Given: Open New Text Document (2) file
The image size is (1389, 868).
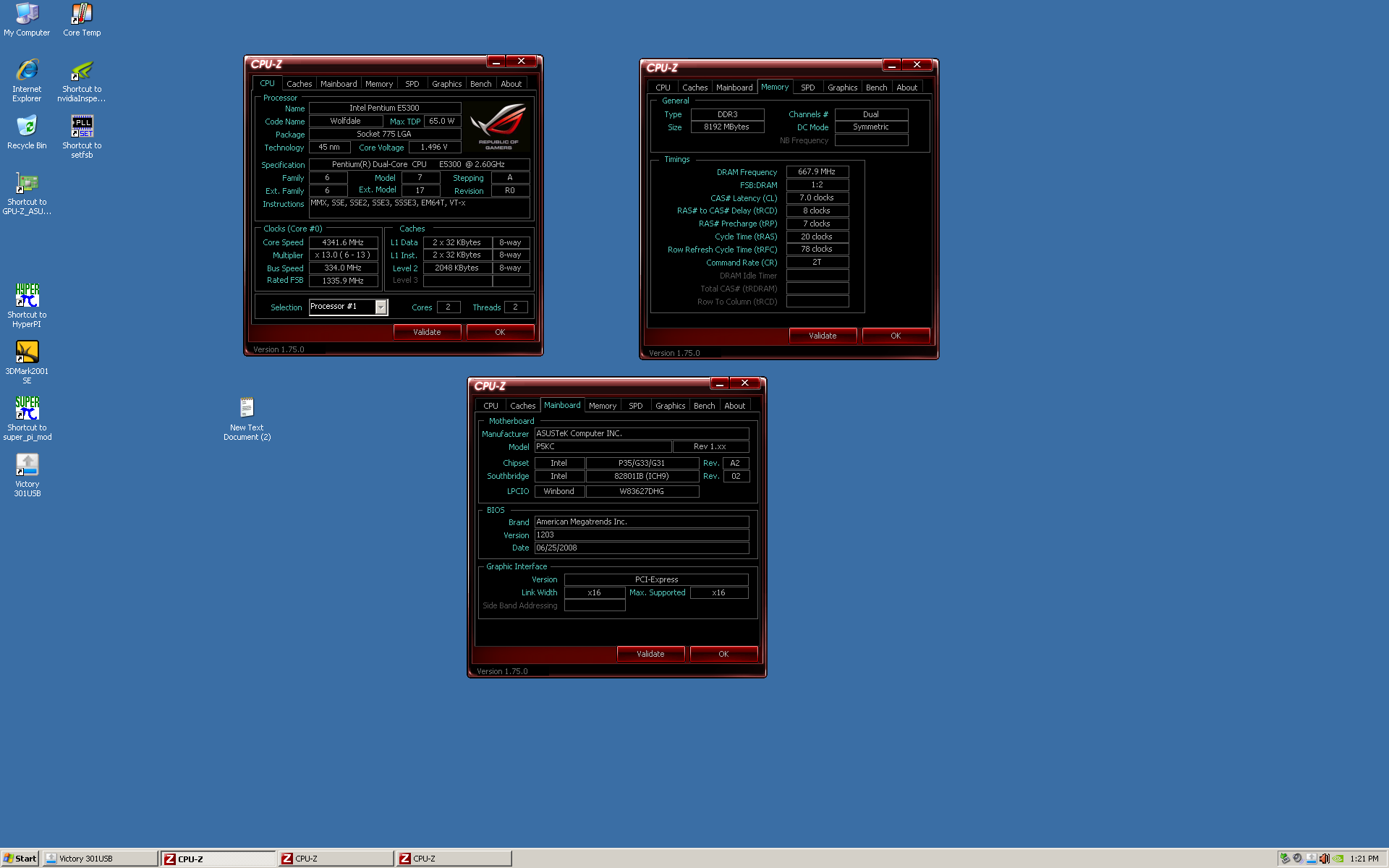Looking at the screenshot, I should pyautogui.click(x=247, y=419).
